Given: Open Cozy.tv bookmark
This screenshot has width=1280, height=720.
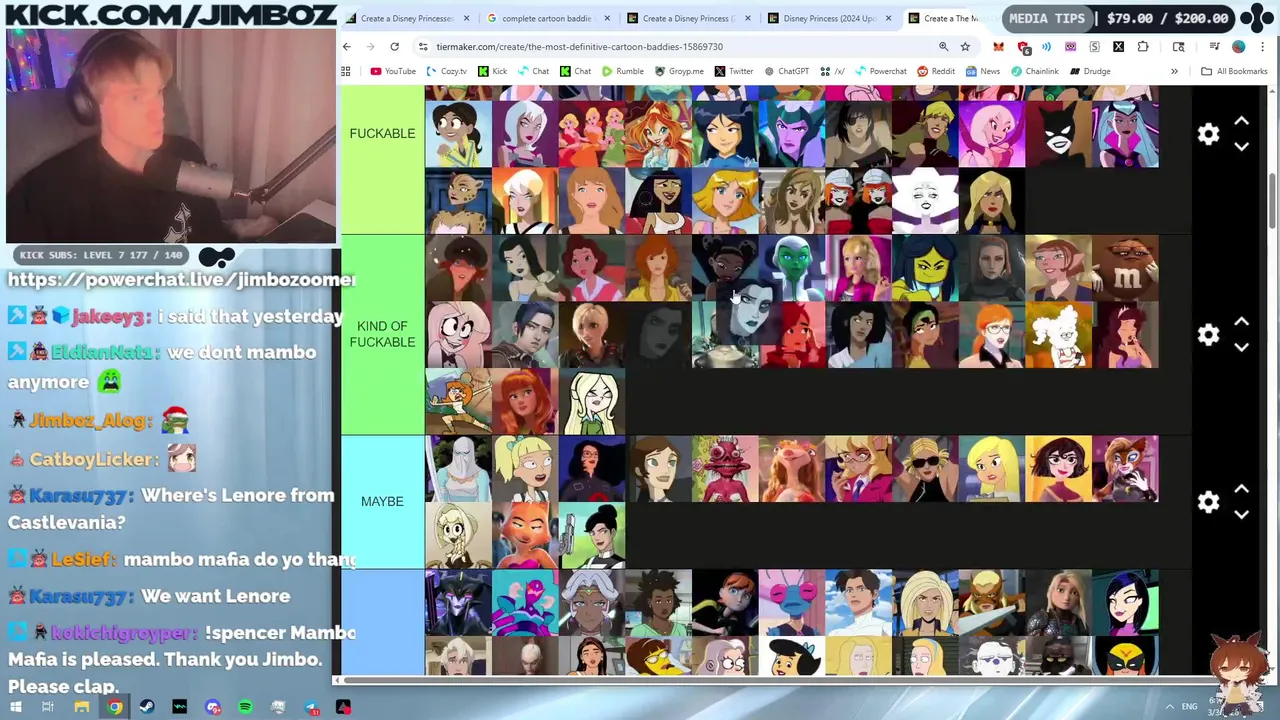Looking at the screenshot, I should (x=446, y=71).
